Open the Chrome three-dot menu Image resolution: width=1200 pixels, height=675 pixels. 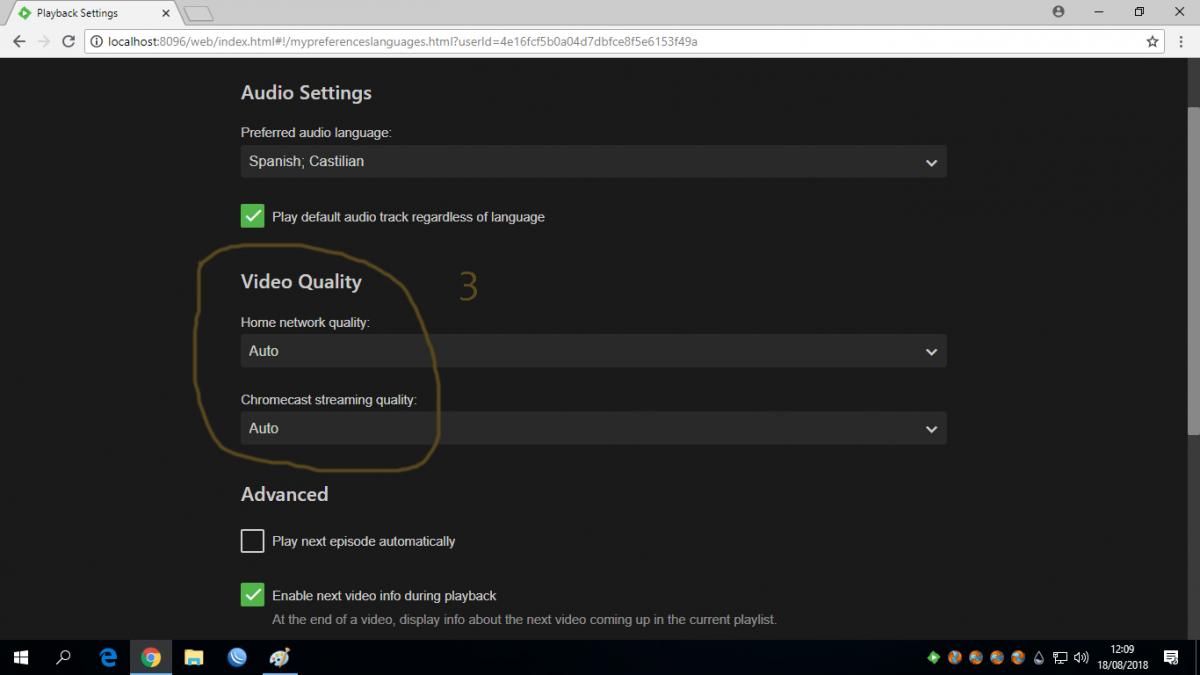pos(1180,42)
